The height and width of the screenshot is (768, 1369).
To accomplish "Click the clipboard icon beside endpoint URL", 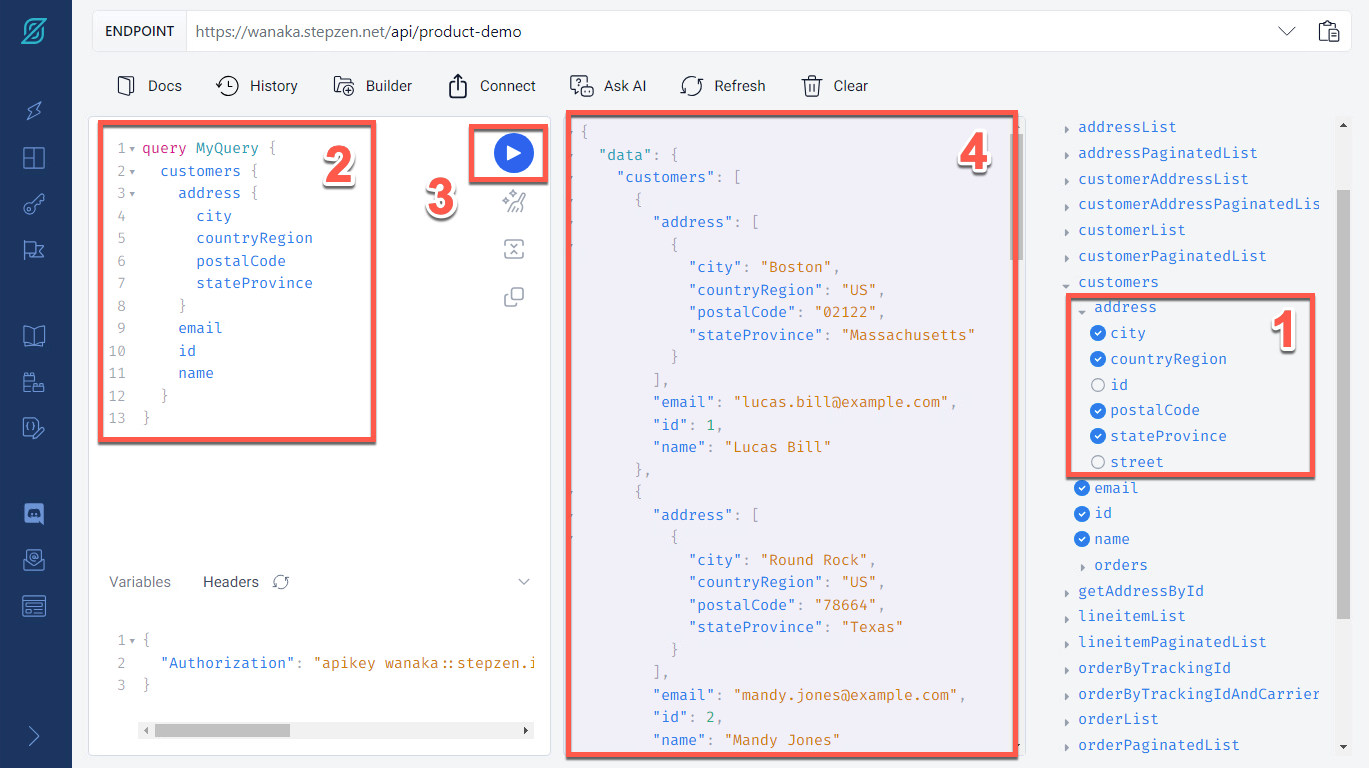I will pyautogui.click(x=1328, y=31).
